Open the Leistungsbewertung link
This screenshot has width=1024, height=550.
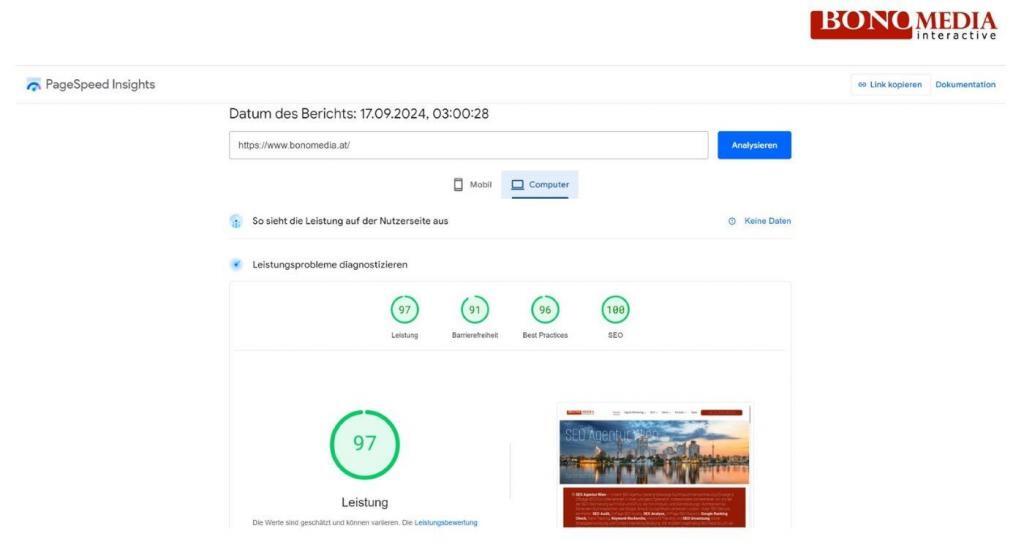click(x=446, y=523)
